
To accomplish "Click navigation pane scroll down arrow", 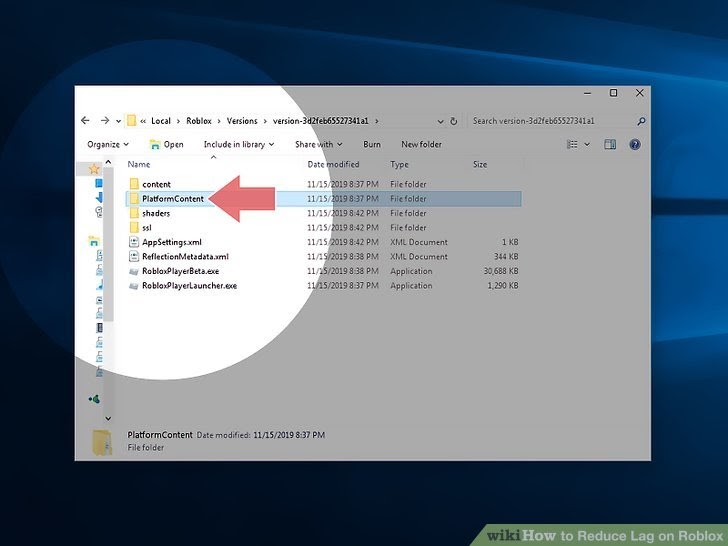I will [x=108, y=418].
